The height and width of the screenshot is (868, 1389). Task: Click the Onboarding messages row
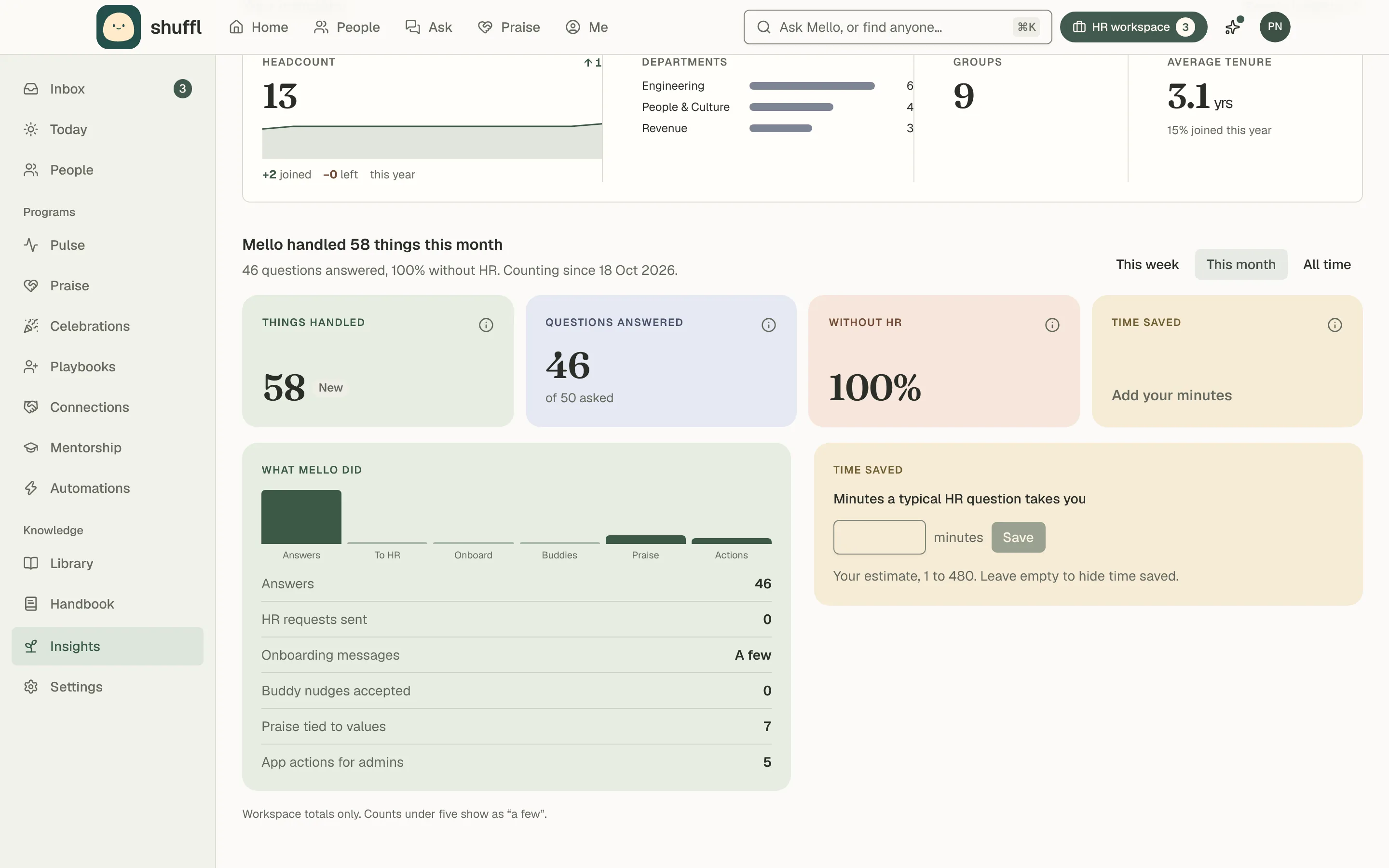tap(516, 655)
